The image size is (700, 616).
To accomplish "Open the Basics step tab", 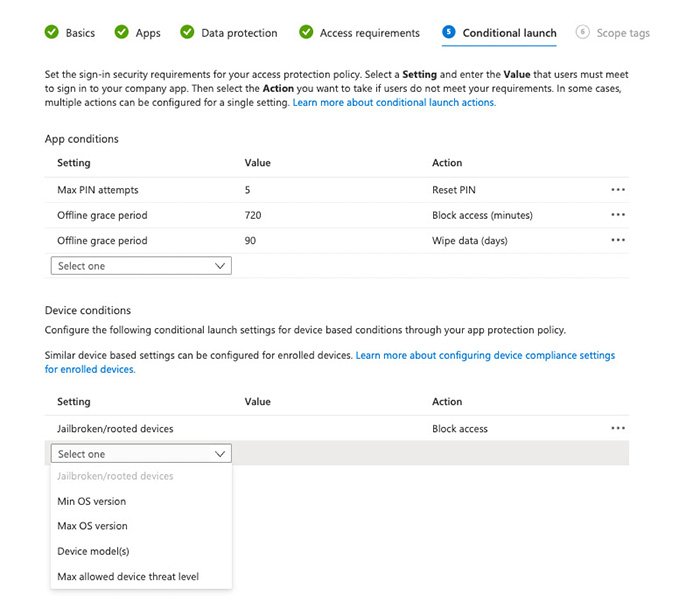I will (70, 33).
